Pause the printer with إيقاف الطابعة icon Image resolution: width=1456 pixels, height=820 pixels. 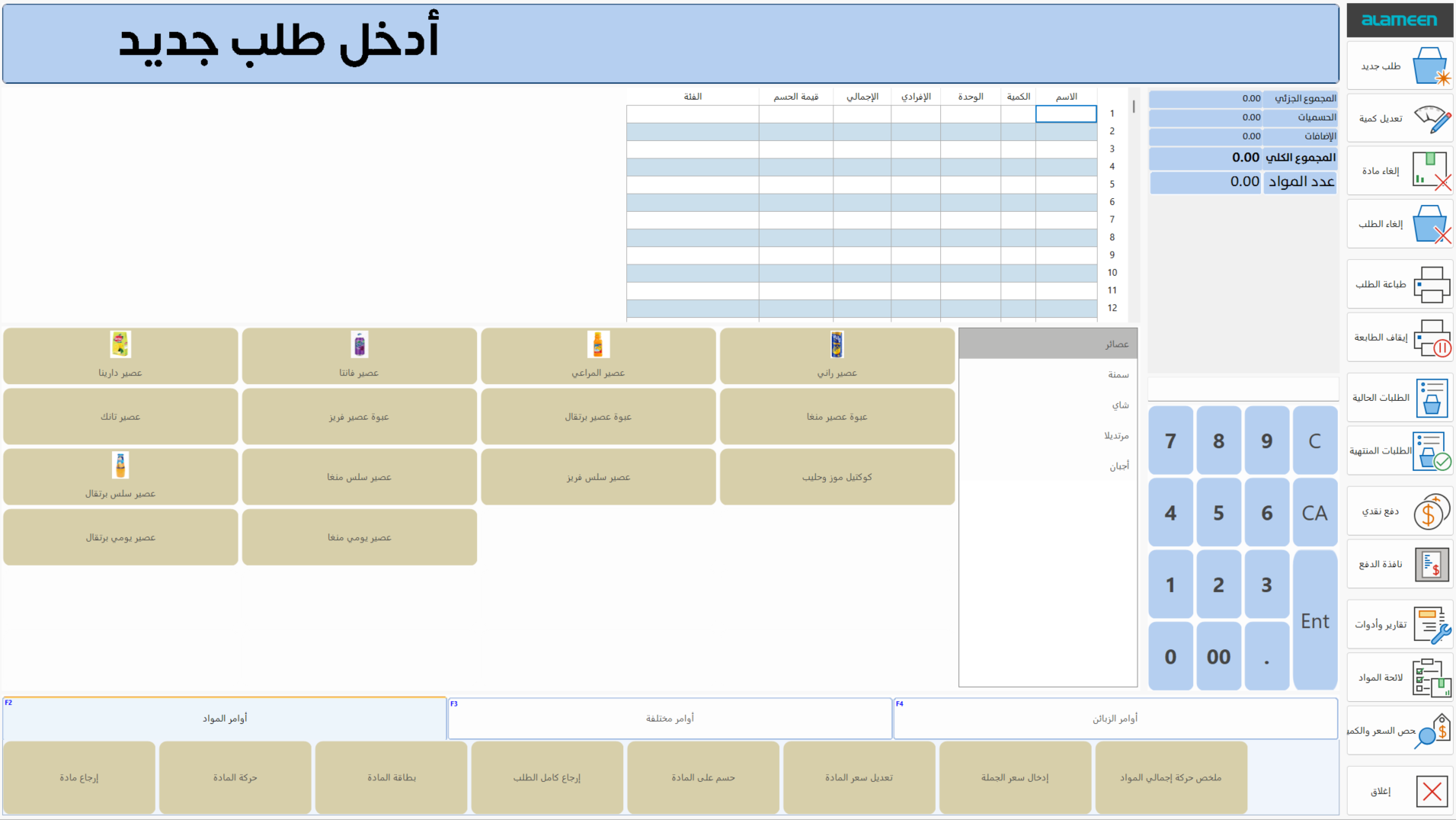[x=1400, y=338]
